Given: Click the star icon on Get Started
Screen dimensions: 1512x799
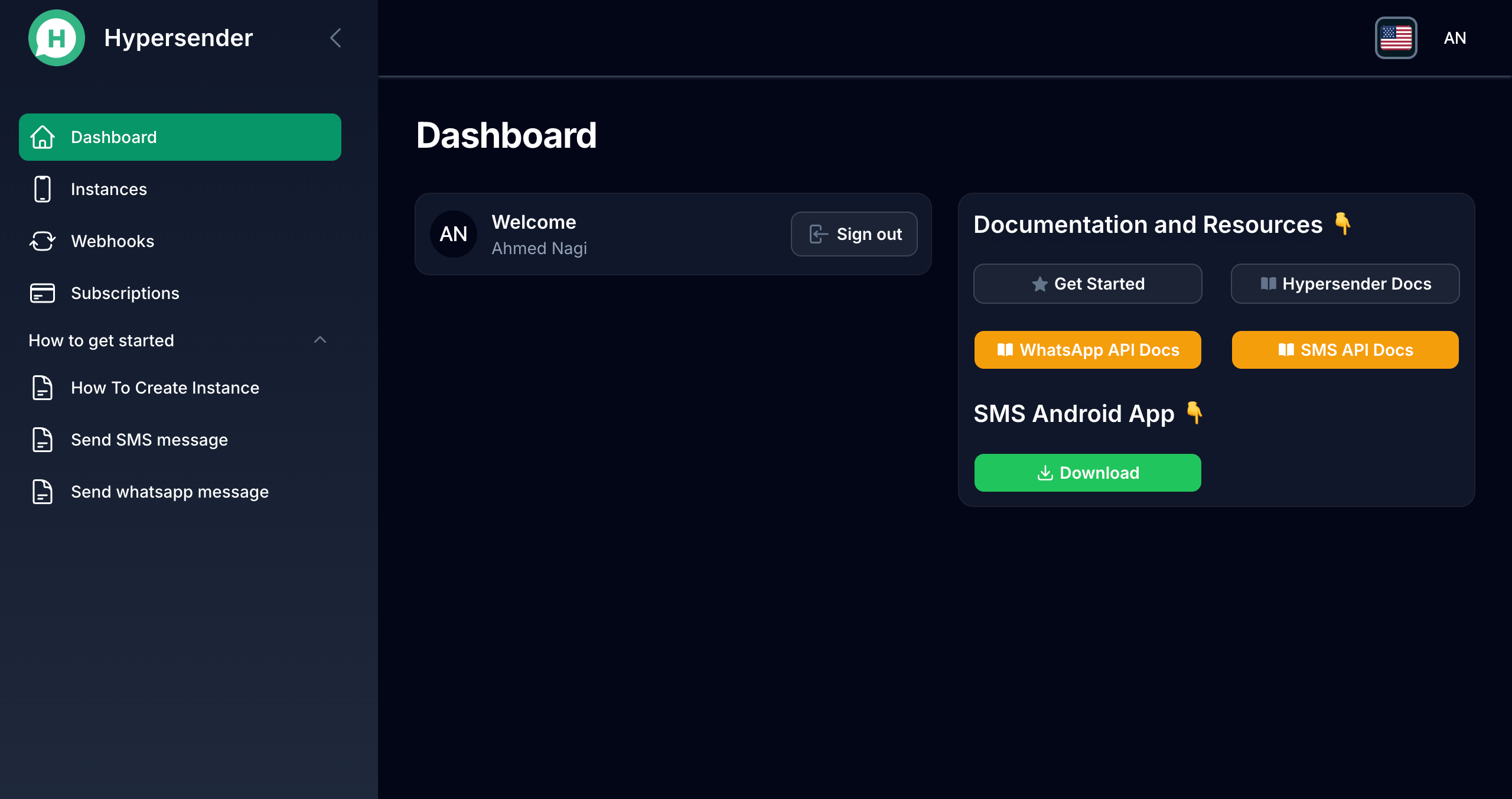Looking at the screenshot, I should tap(1040, 284).
